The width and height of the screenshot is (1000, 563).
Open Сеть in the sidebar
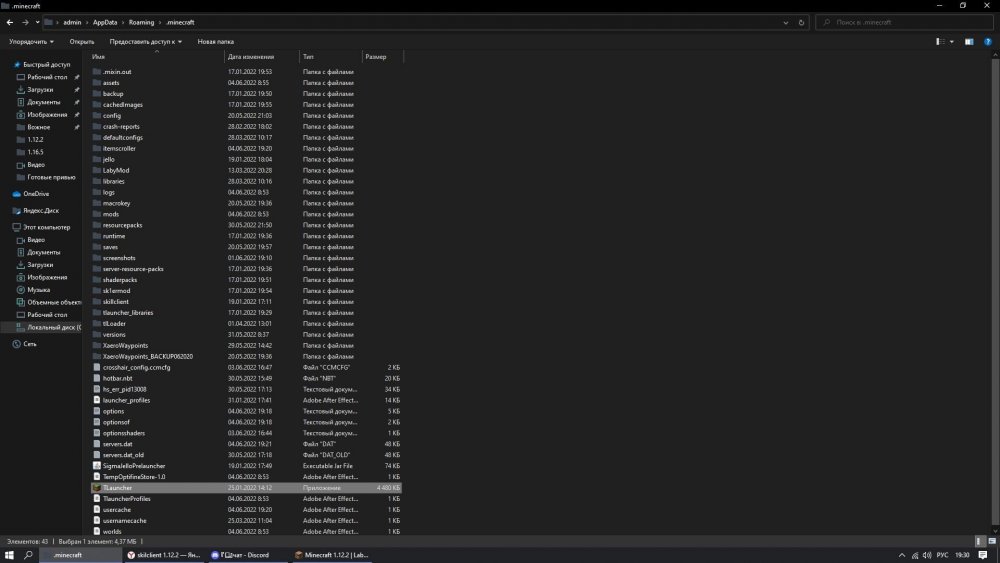point(29,344)
